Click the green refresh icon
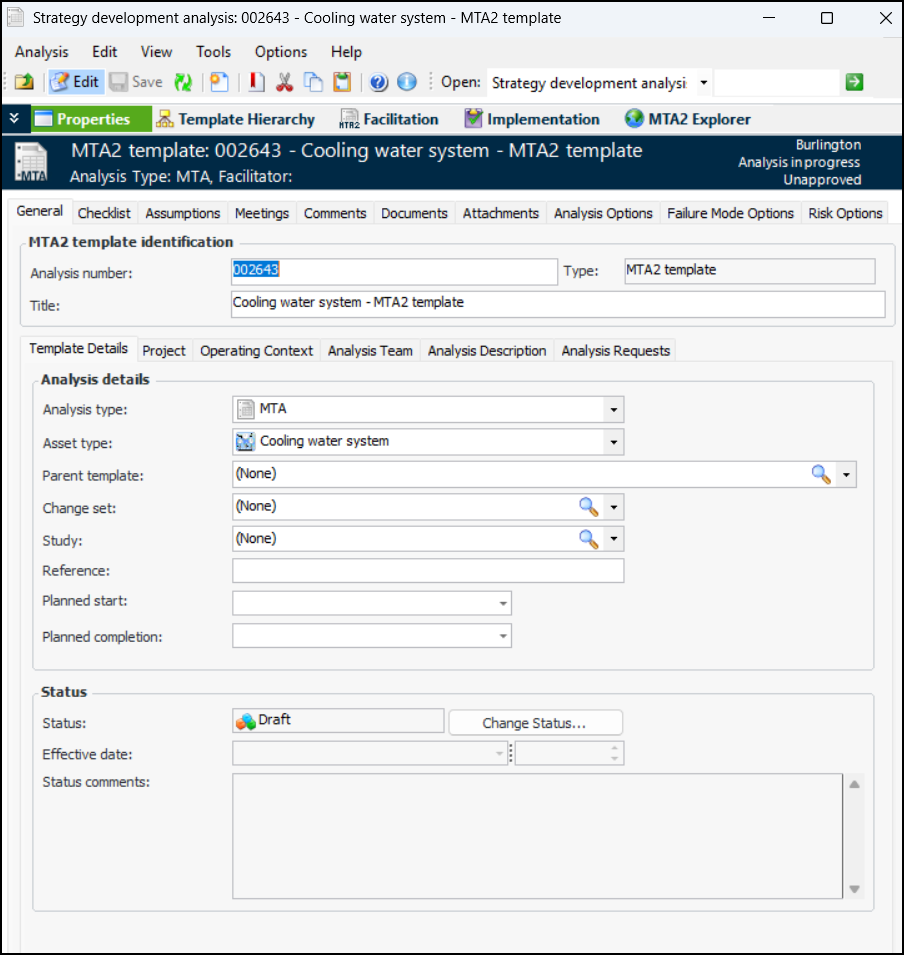The width and height of the screenshot is (904, 955). (182, 83)
